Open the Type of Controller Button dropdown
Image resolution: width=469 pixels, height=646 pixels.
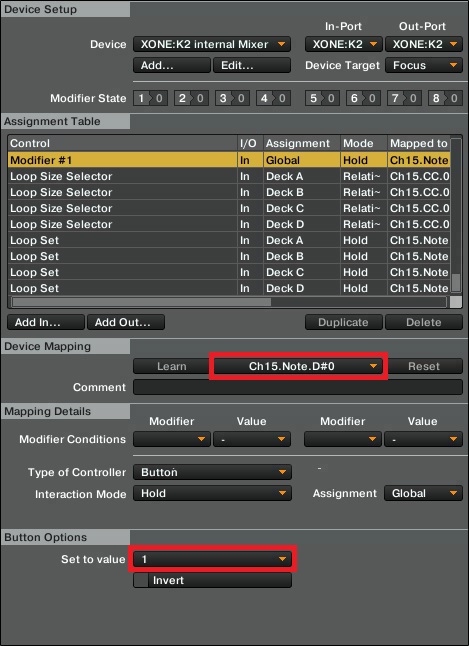(212, 472)
